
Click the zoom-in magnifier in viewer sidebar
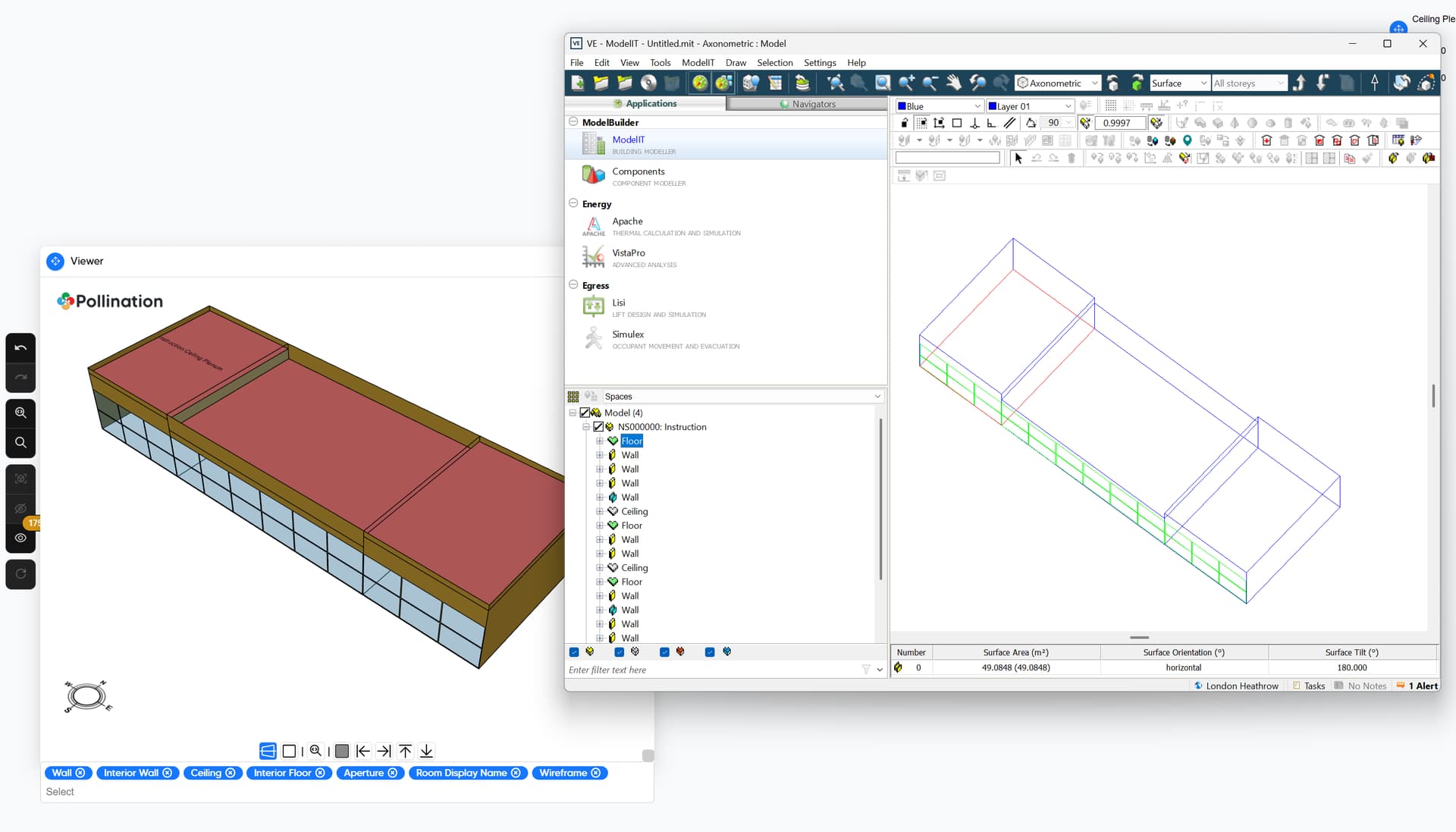point(20,413)
